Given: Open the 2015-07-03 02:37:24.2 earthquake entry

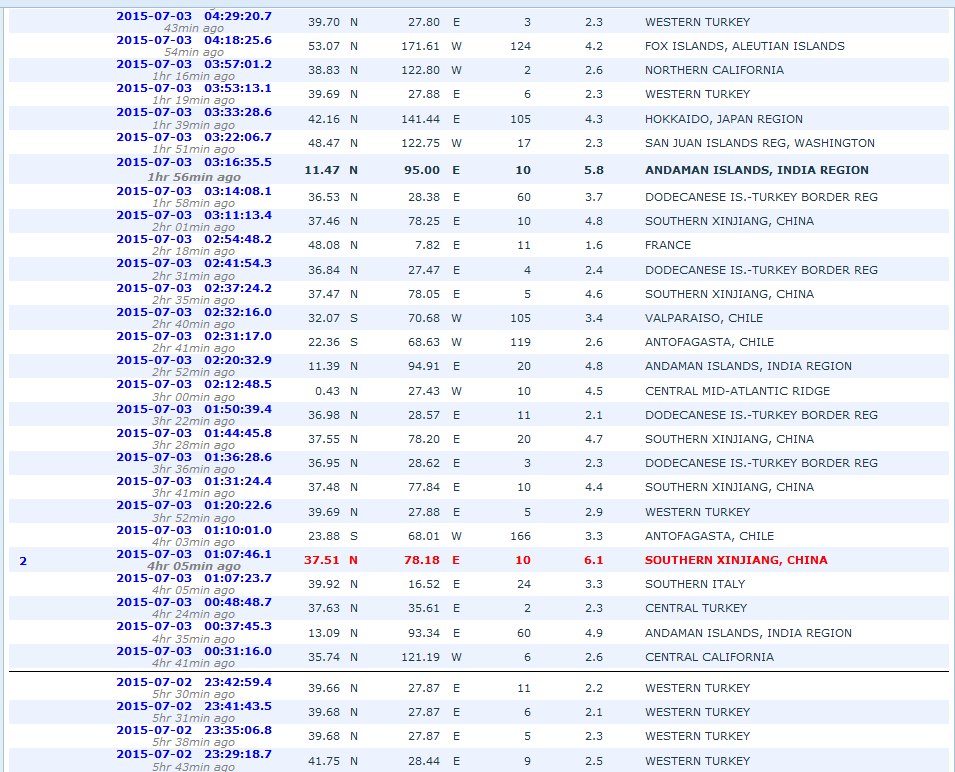Looking at the screenshot, I should click(194, 289).
